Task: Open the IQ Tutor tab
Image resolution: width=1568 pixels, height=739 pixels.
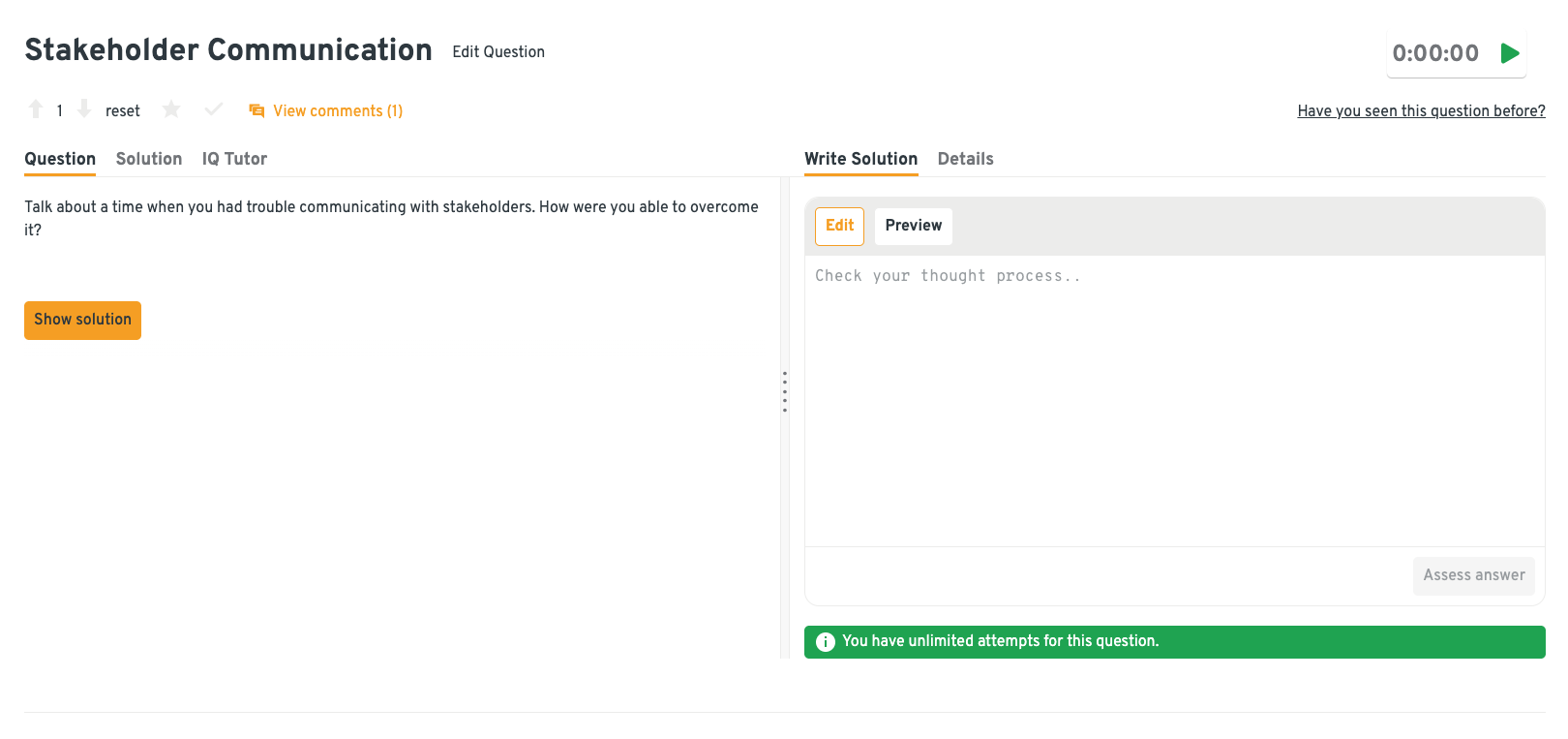Action: (x=234, y=159)
